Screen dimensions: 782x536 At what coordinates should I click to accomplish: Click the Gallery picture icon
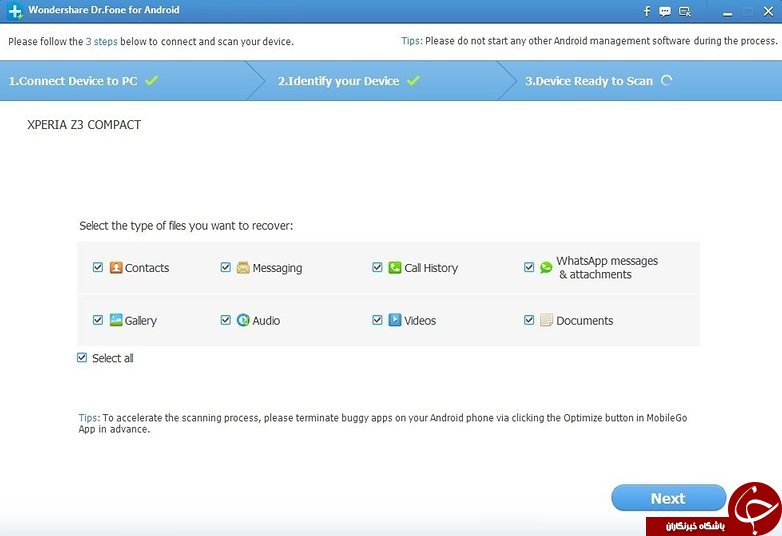point(116,320)
